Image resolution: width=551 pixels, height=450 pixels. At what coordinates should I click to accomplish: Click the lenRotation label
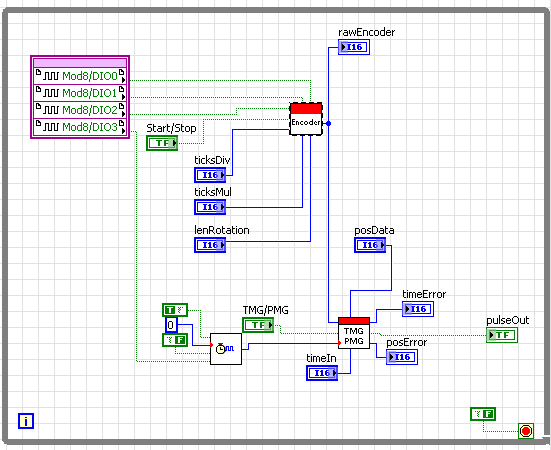pos(222,230)
